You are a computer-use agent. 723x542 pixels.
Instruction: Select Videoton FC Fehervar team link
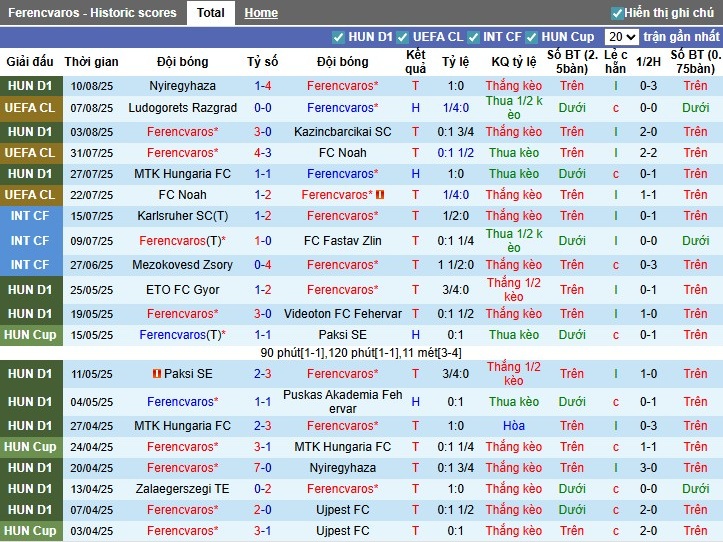coord(342,314)
